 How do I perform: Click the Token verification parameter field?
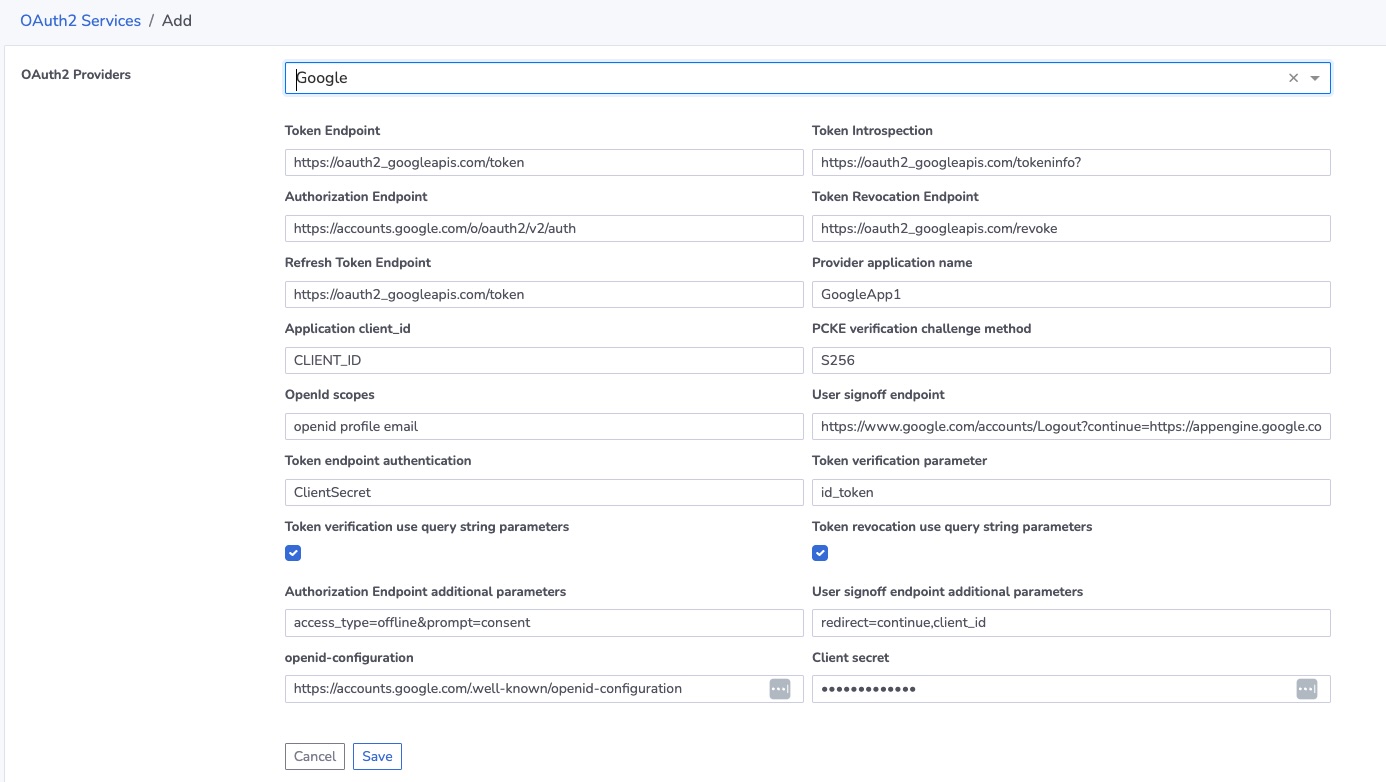(1071, 492)
